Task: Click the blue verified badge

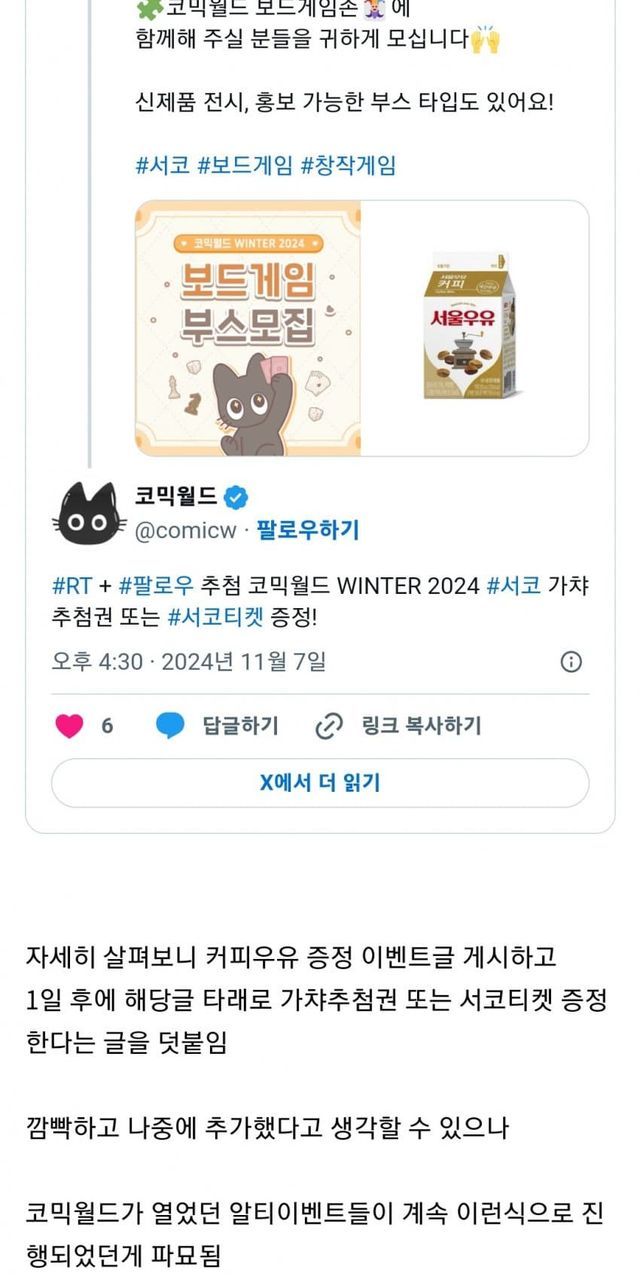Action: tap(235, 496)
